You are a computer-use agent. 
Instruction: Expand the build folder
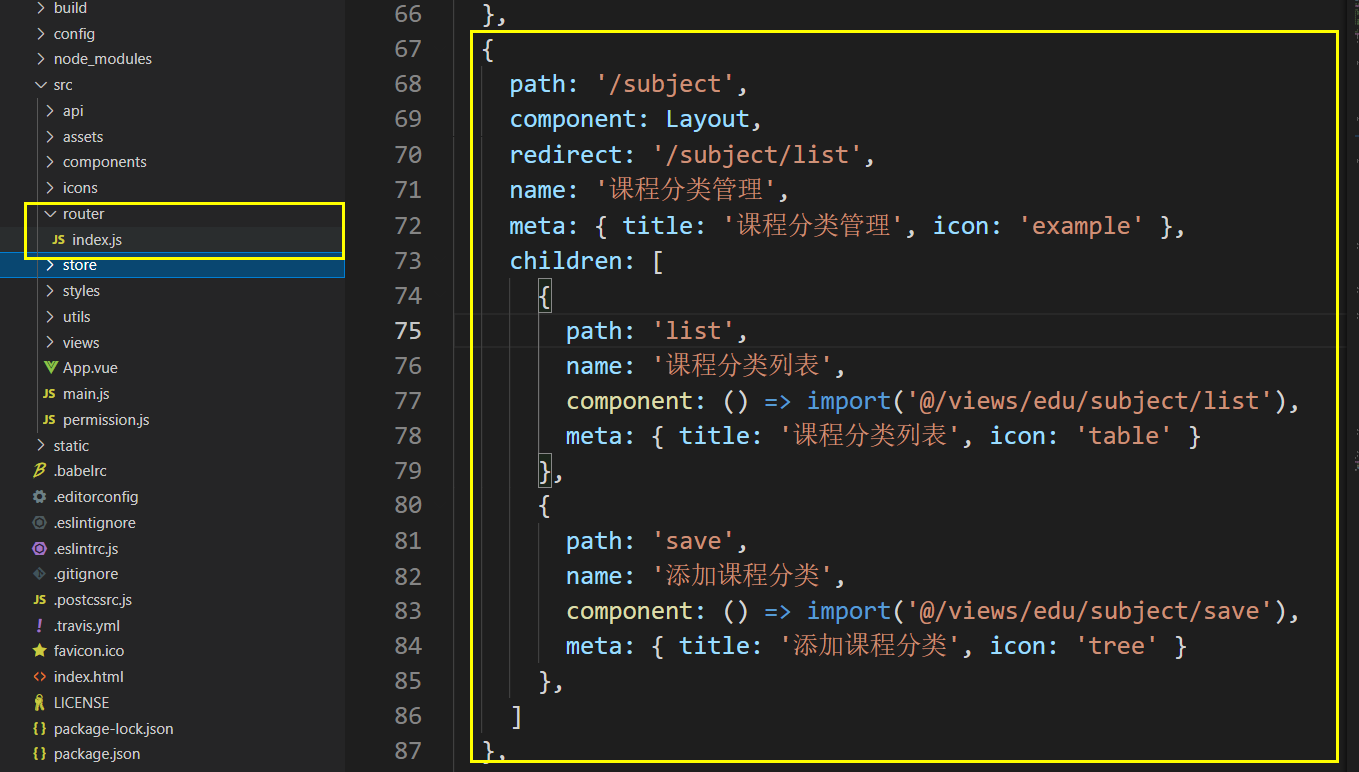(x=40, y=8)
